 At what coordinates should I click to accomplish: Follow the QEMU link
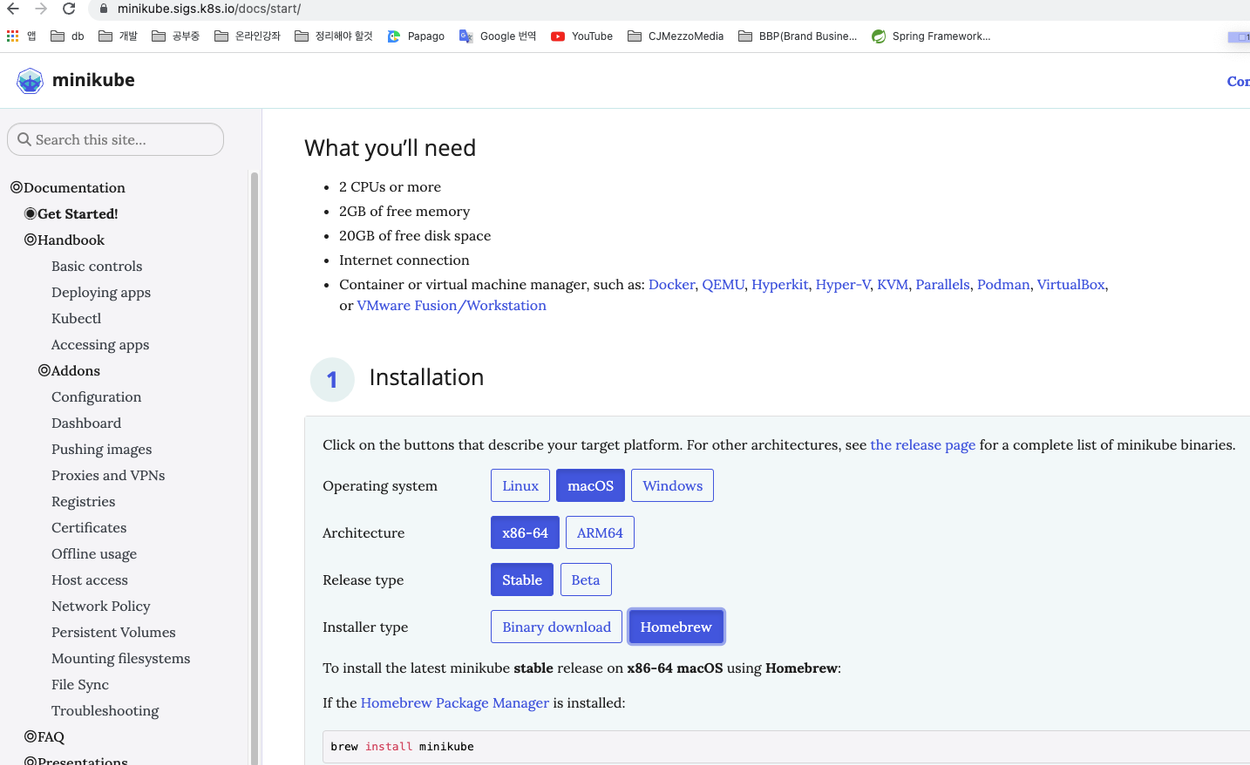723,284
